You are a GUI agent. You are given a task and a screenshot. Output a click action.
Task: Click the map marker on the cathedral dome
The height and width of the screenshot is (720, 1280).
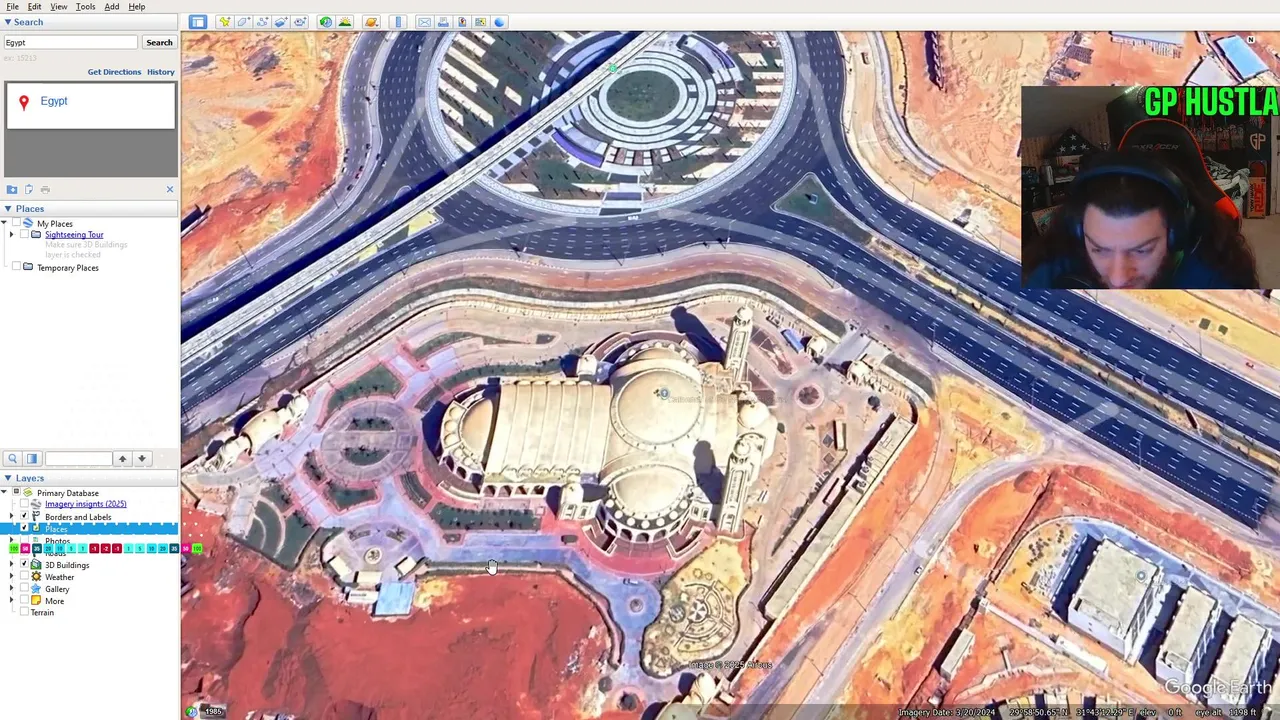[662, 393]
